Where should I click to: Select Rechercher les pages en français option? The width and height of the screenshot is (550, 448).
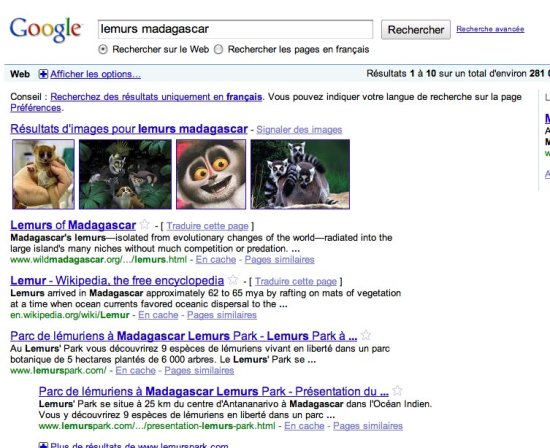tap(219, 49)
